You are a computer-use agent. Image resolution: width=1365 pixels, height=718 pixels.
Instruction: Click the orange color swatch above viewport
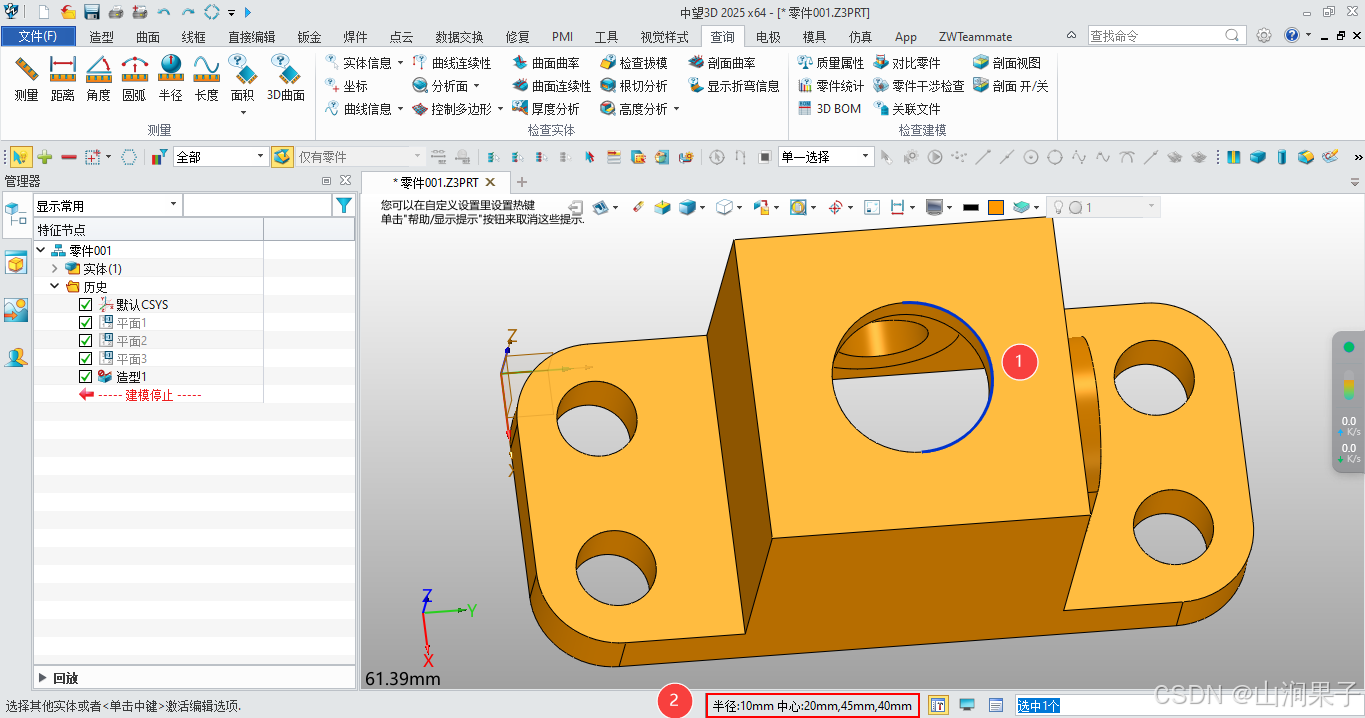996,207
